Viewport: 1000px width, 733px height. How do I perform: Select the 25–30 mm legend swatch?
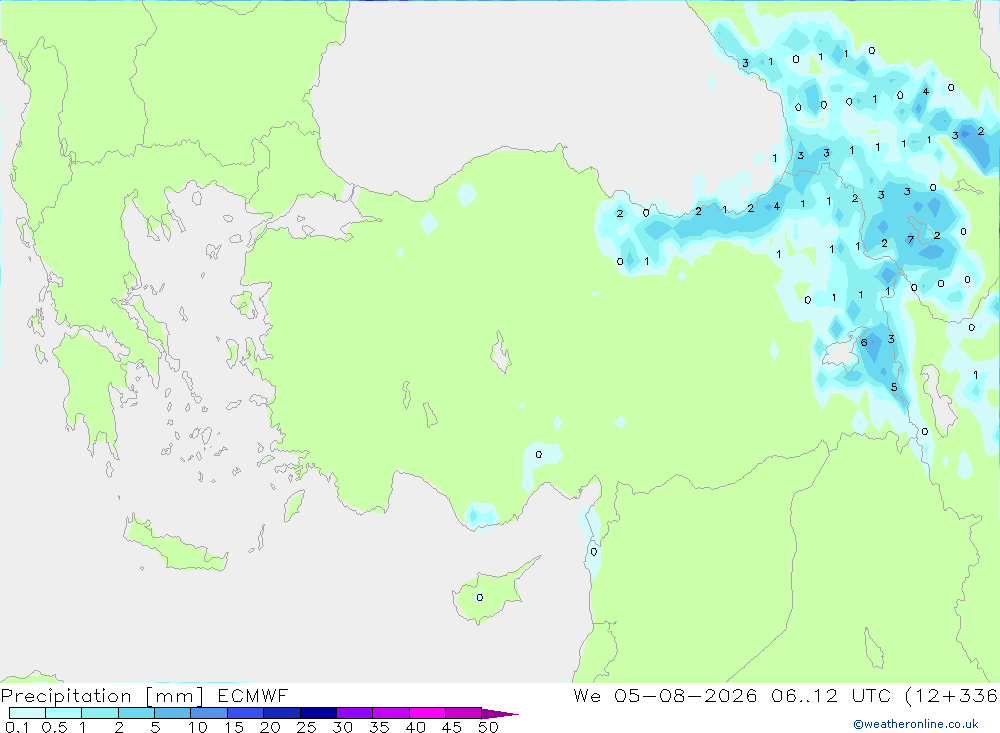pos(318,713)
